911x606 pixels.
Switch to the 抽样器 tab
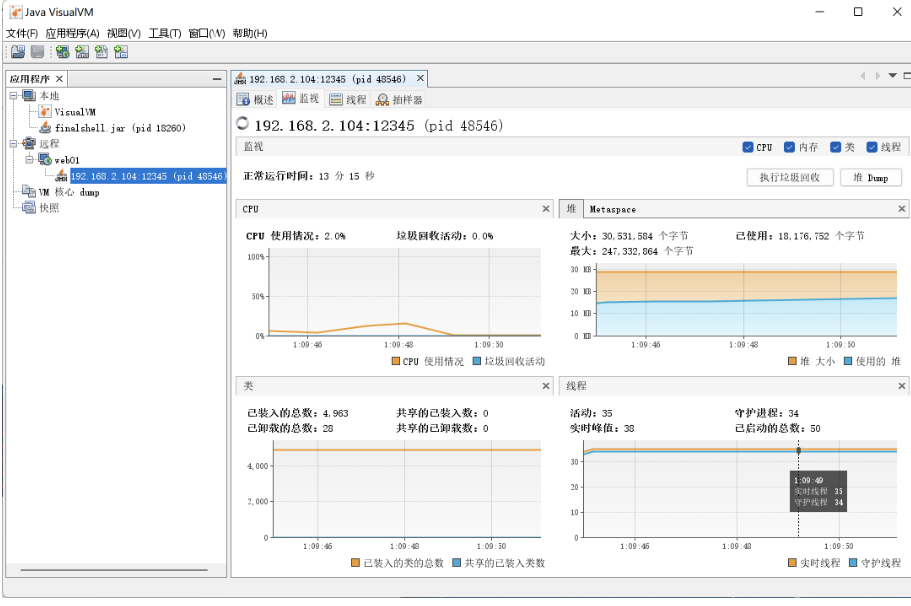point(399,99)
